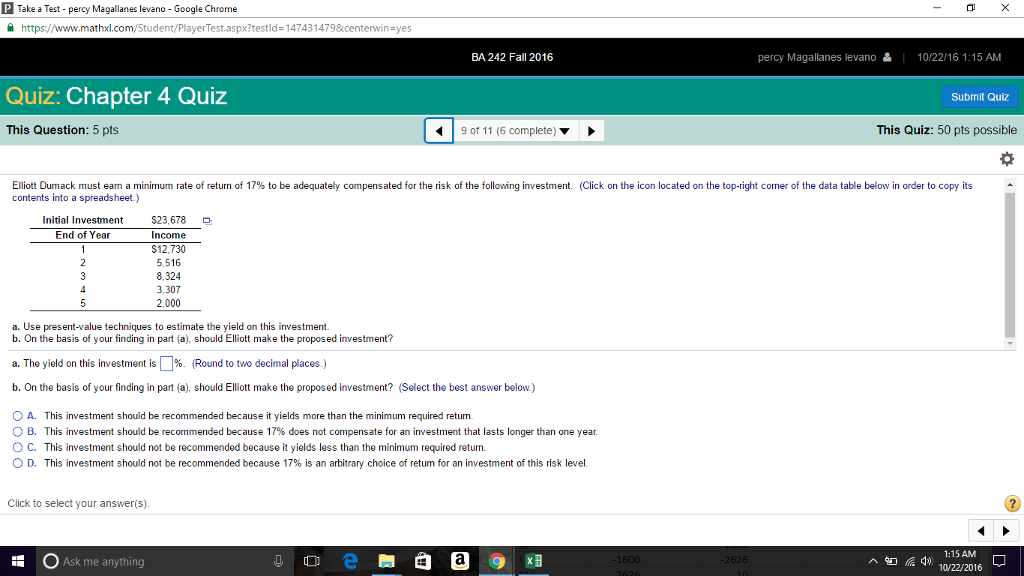Screen dimensions: 1024x576
Task: Click the 'BA 242 Fall 2016' course title
Action: click(x=512, y=57)
